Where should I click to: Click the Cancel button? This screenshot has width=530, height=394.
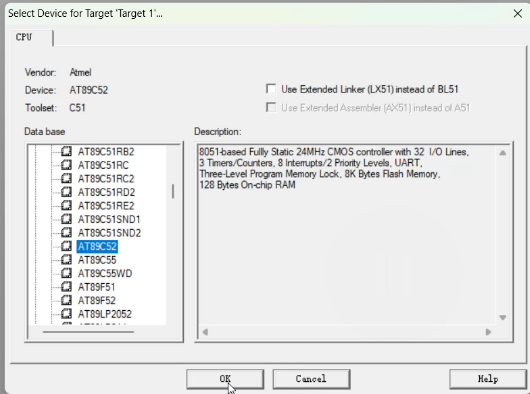pyautogui.click(x=311, y=379)
